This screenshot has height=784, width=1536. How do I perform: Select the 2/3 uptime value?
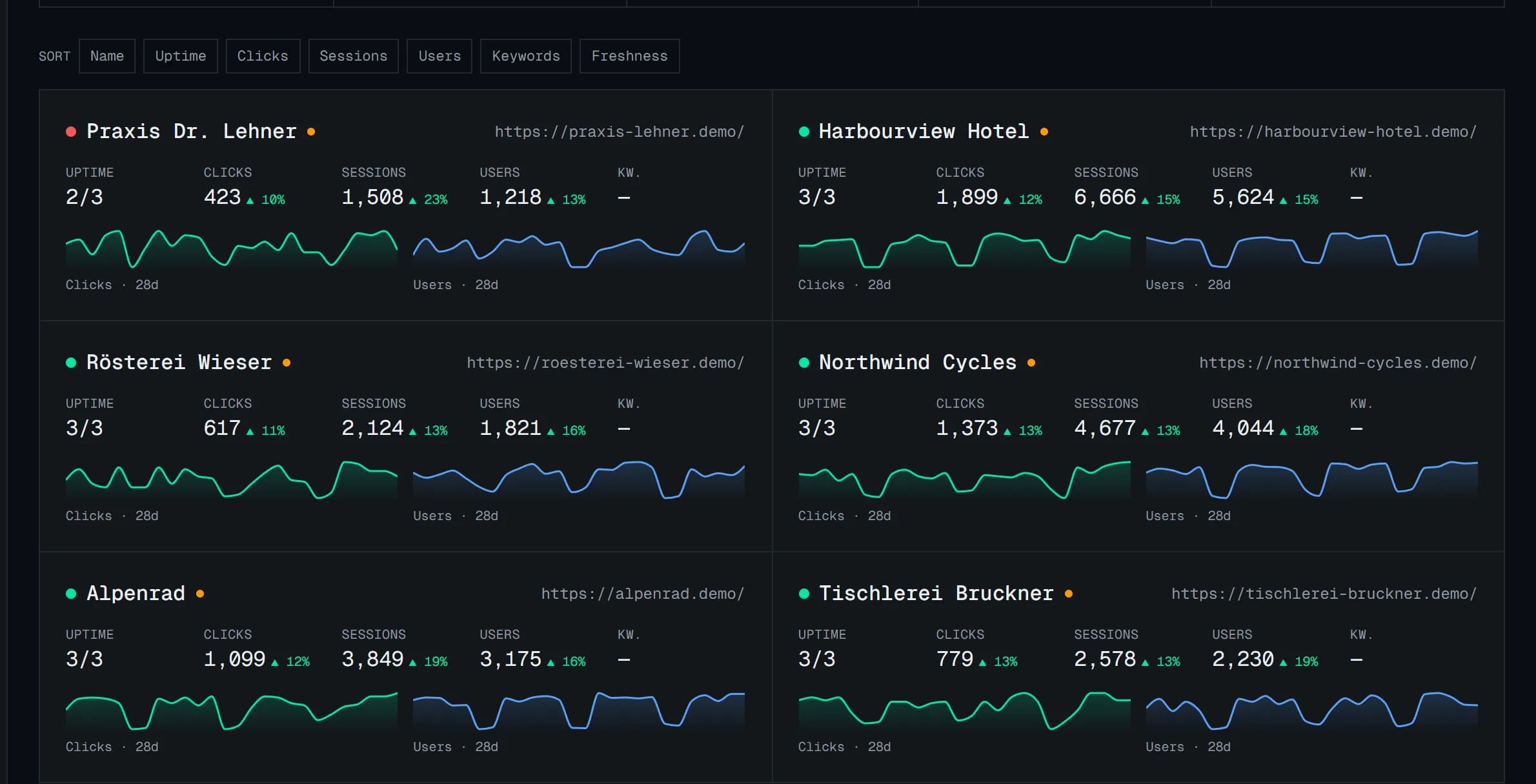[85, 197]
